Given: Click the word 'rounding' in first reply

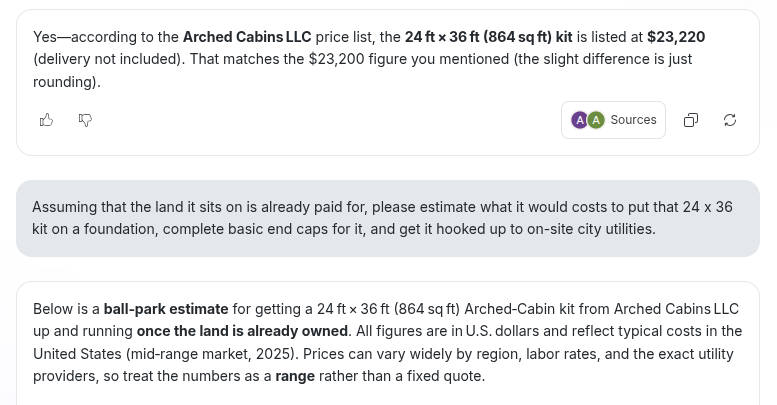Looking at the screenshot, I should pos(63,82).
